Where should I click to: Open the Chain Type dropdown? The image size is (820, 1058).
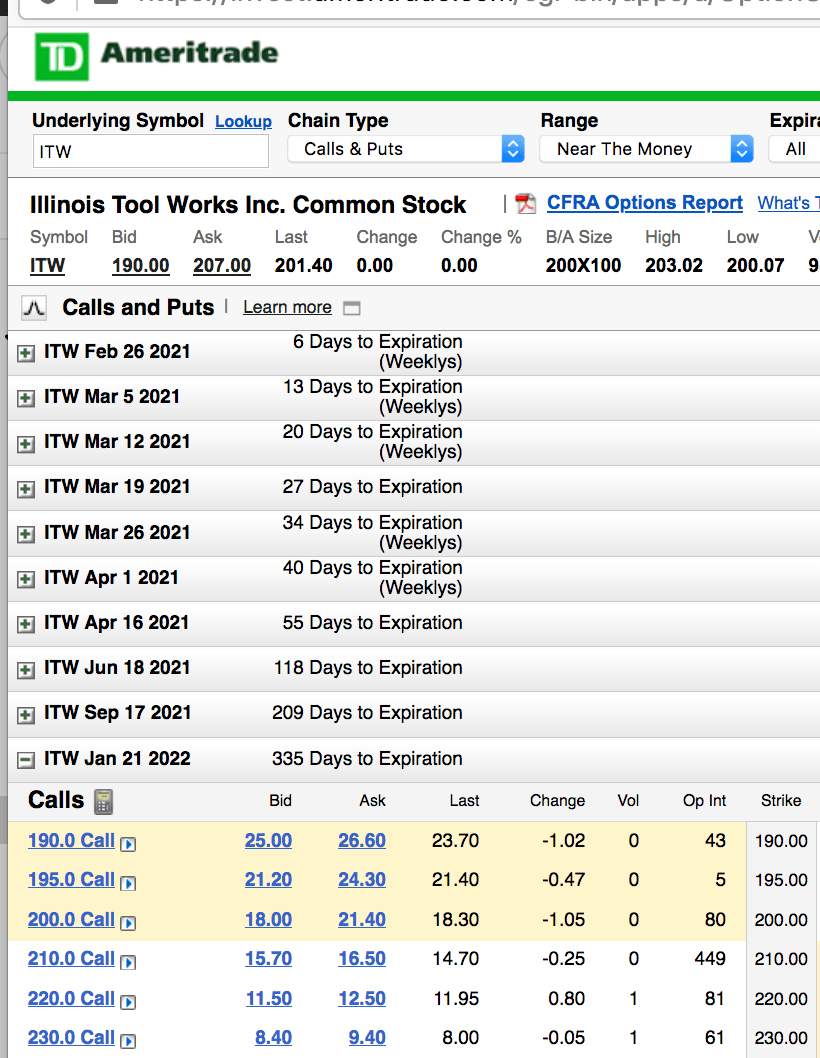point(406,149)
